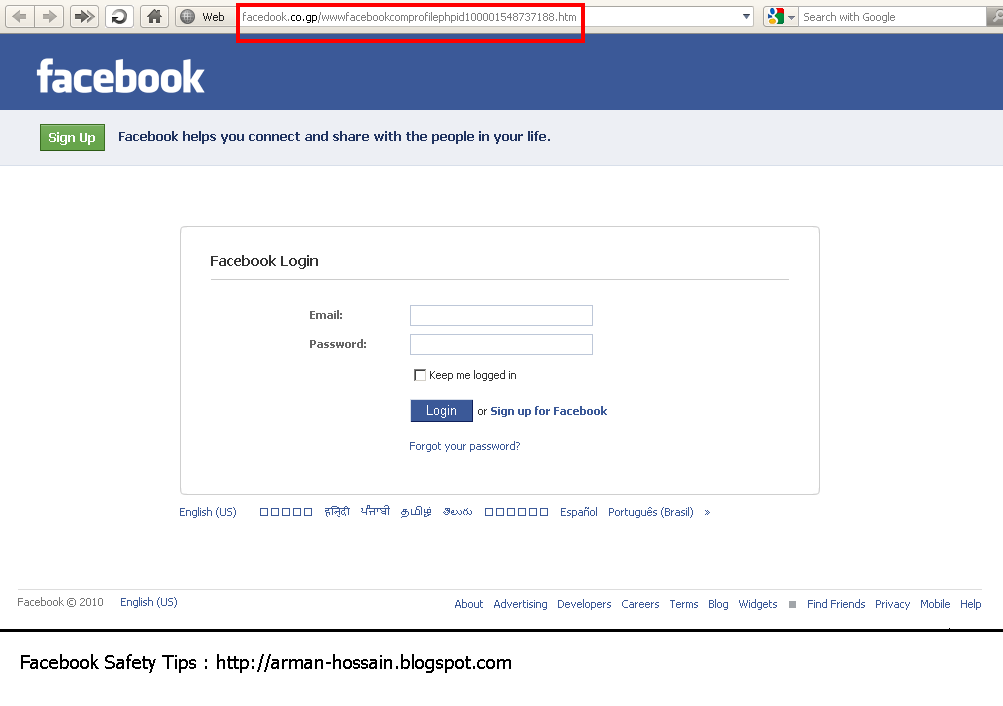Click the fast forward double-arrow button

point(84,17)
